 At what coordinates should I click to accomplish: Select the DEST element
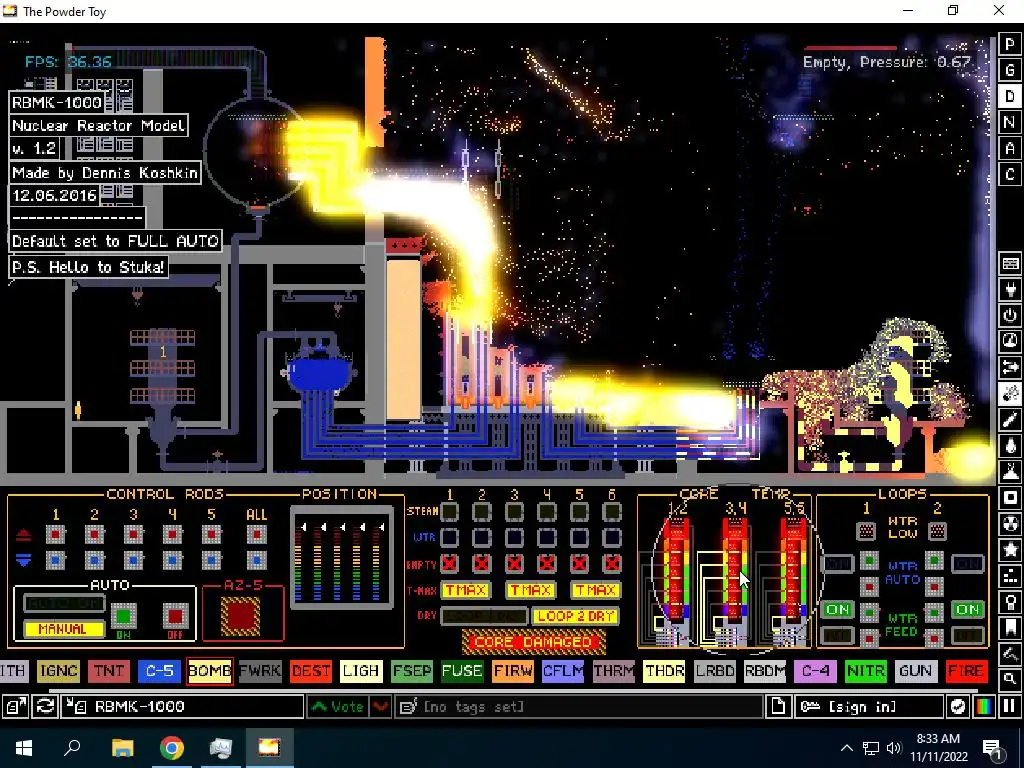(310, 671)
